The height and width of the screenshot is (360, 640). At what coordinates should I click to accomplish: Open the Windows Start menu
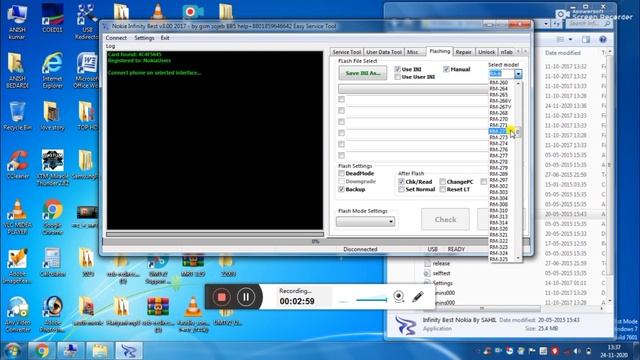tap(13, 351)
